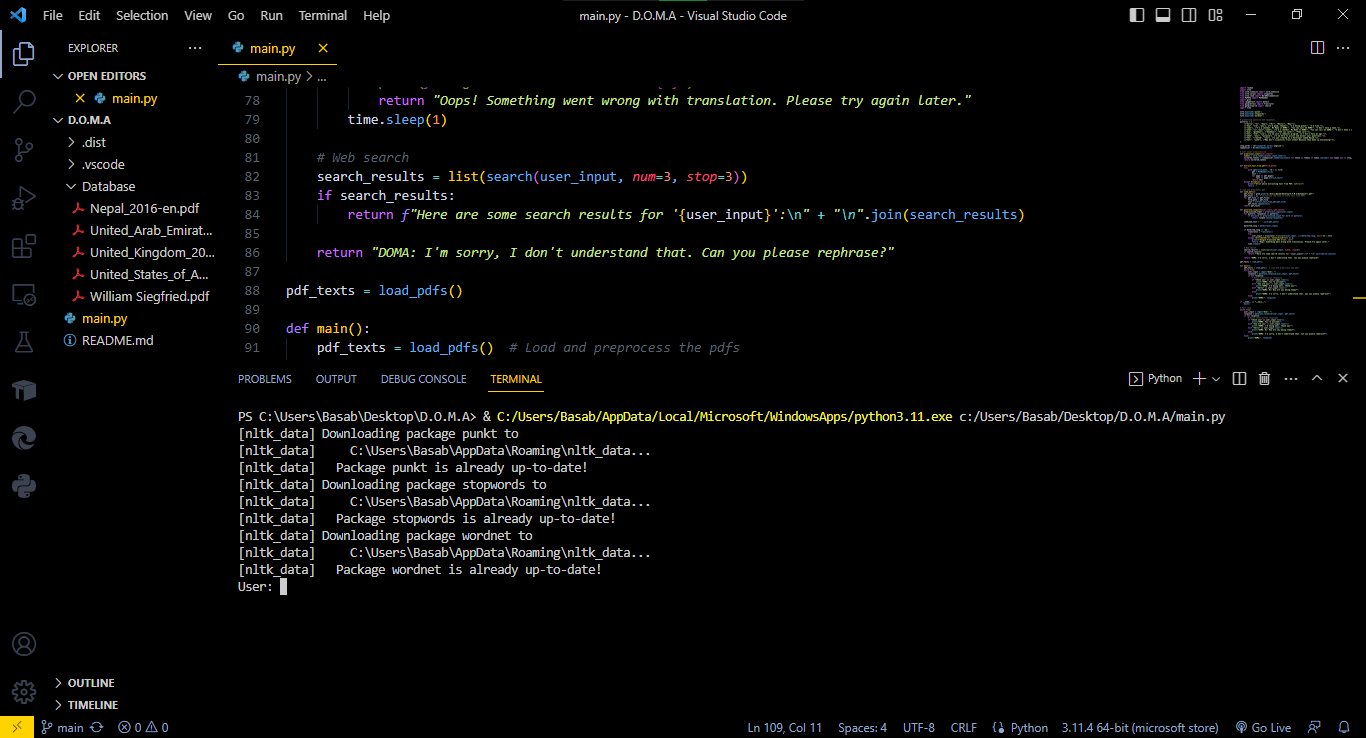Expand the .vscode folder

(x=104, y=164)
